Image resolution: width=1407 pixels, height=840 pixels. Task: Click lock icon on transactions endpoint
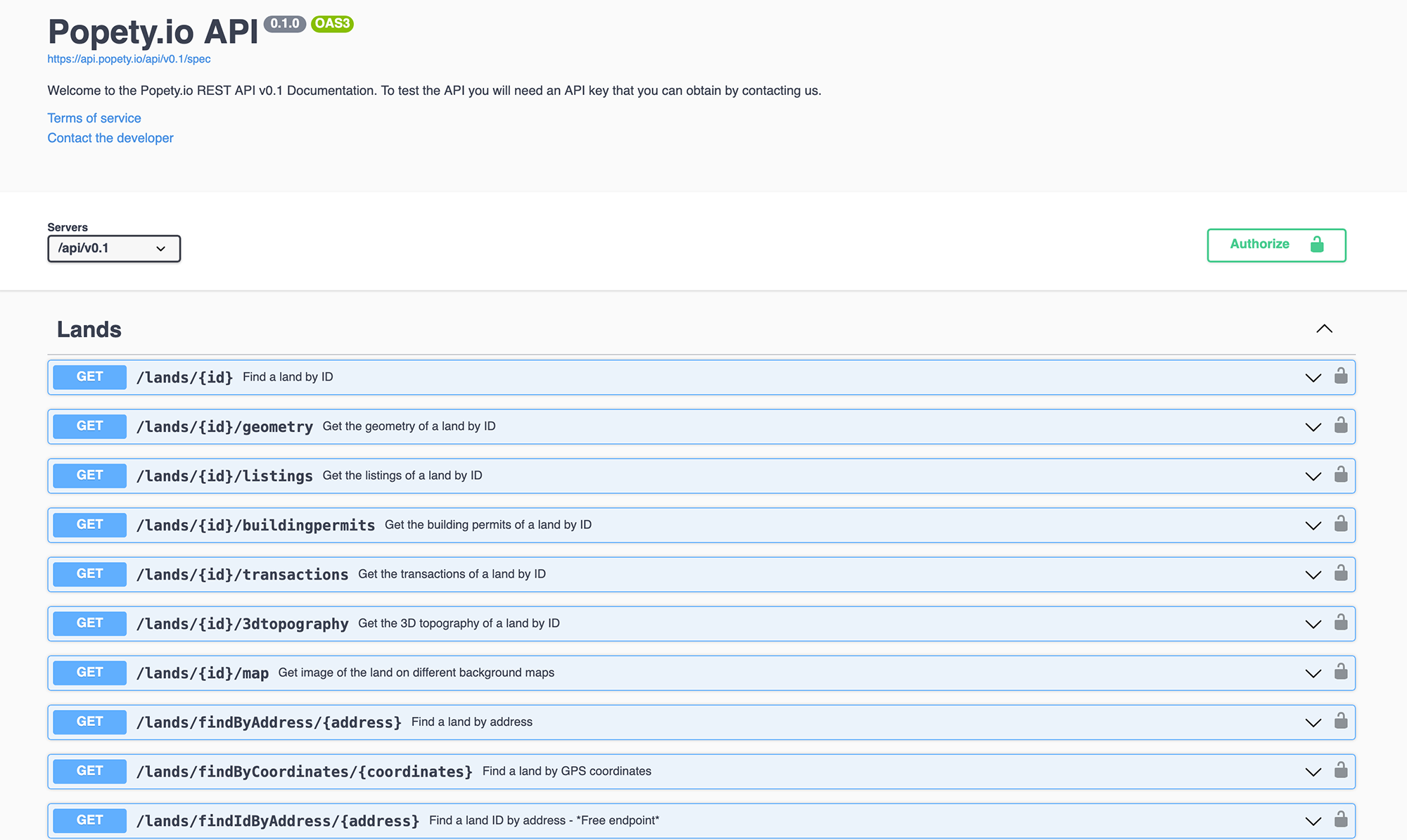1341,573
